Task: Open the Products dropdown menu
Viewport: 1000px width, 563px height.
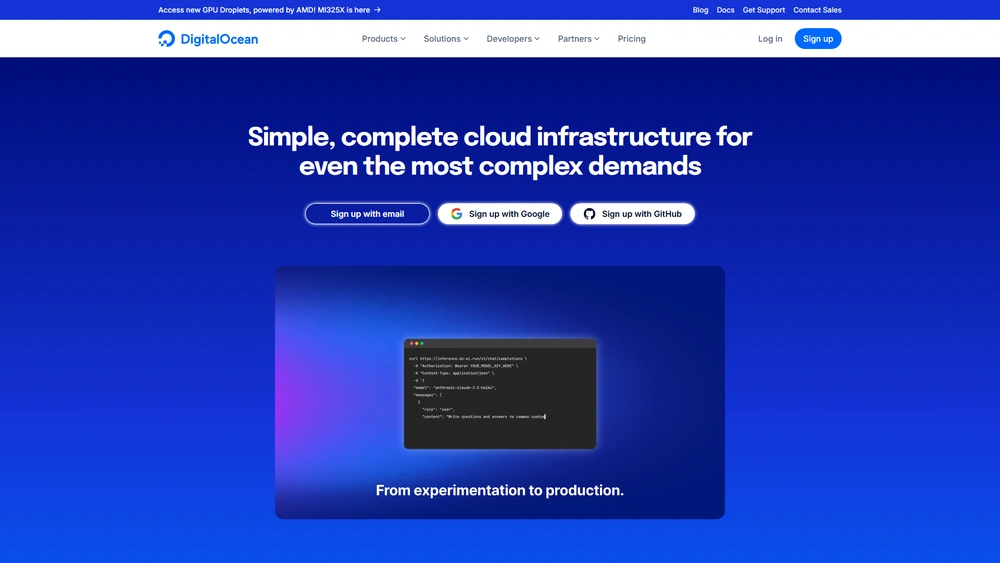Action: [383, 39]
